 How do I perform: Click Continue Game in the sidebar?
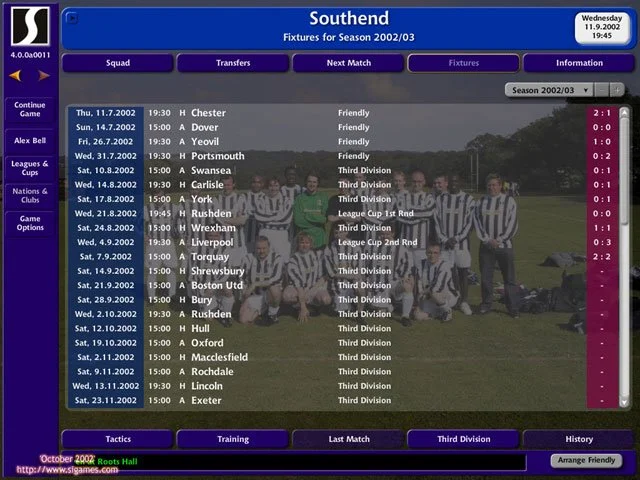30,110
